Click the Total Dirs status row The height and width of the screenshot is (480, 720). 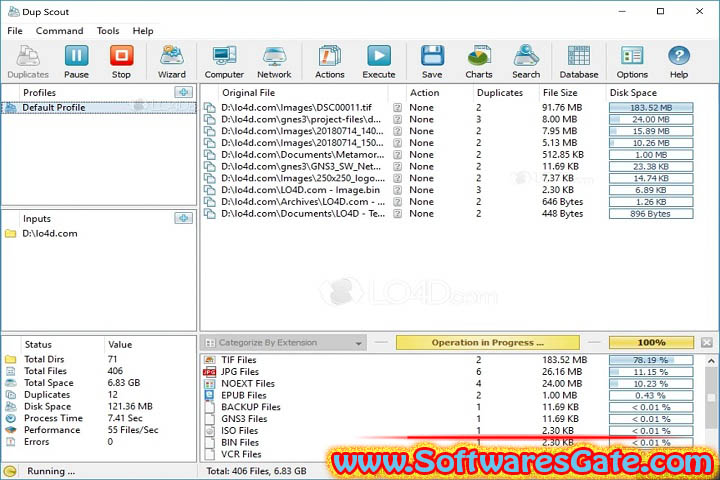pyautogui.click(x=99, y=359)
